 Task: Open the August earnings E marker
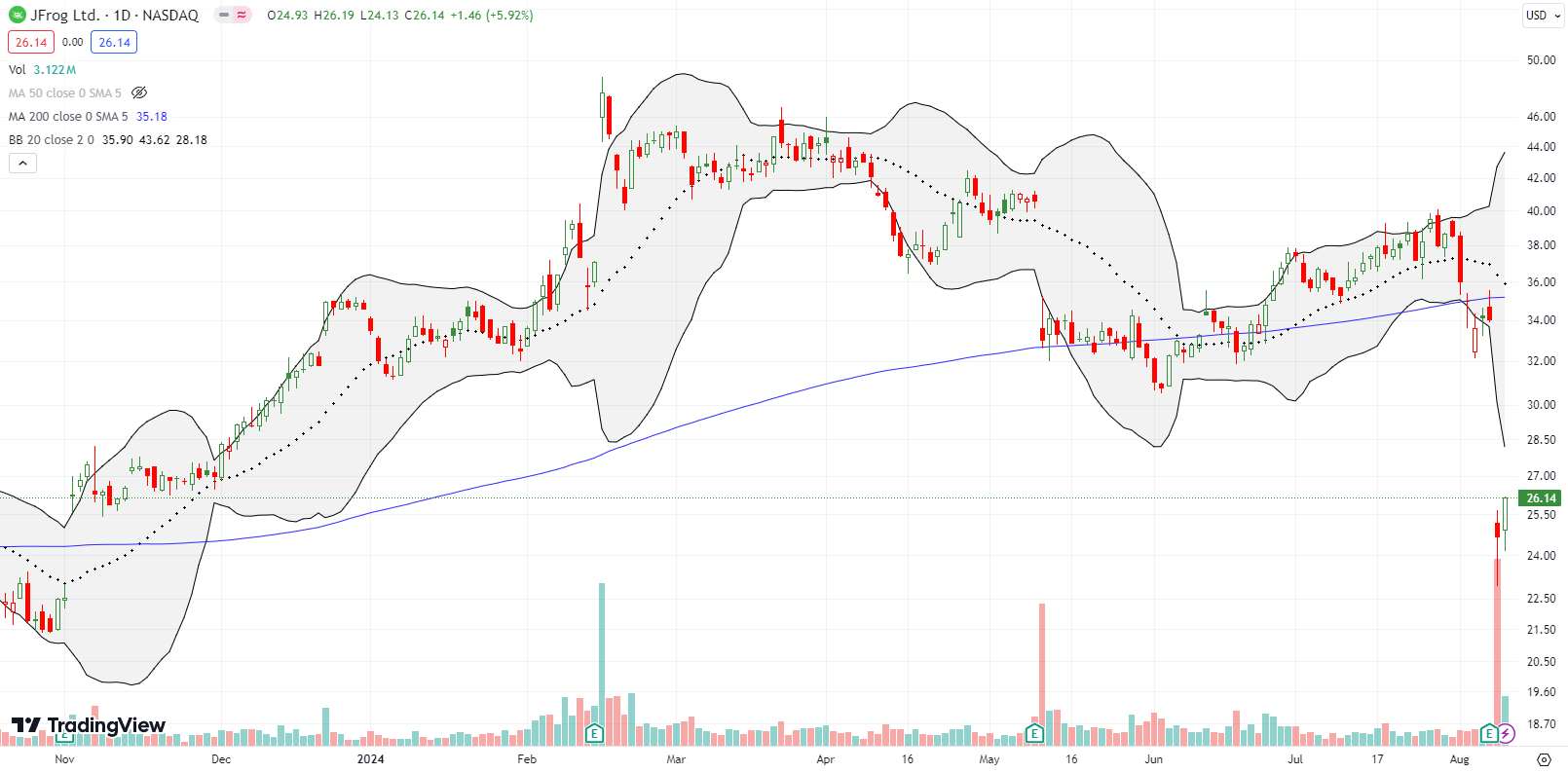(1489, 733)
